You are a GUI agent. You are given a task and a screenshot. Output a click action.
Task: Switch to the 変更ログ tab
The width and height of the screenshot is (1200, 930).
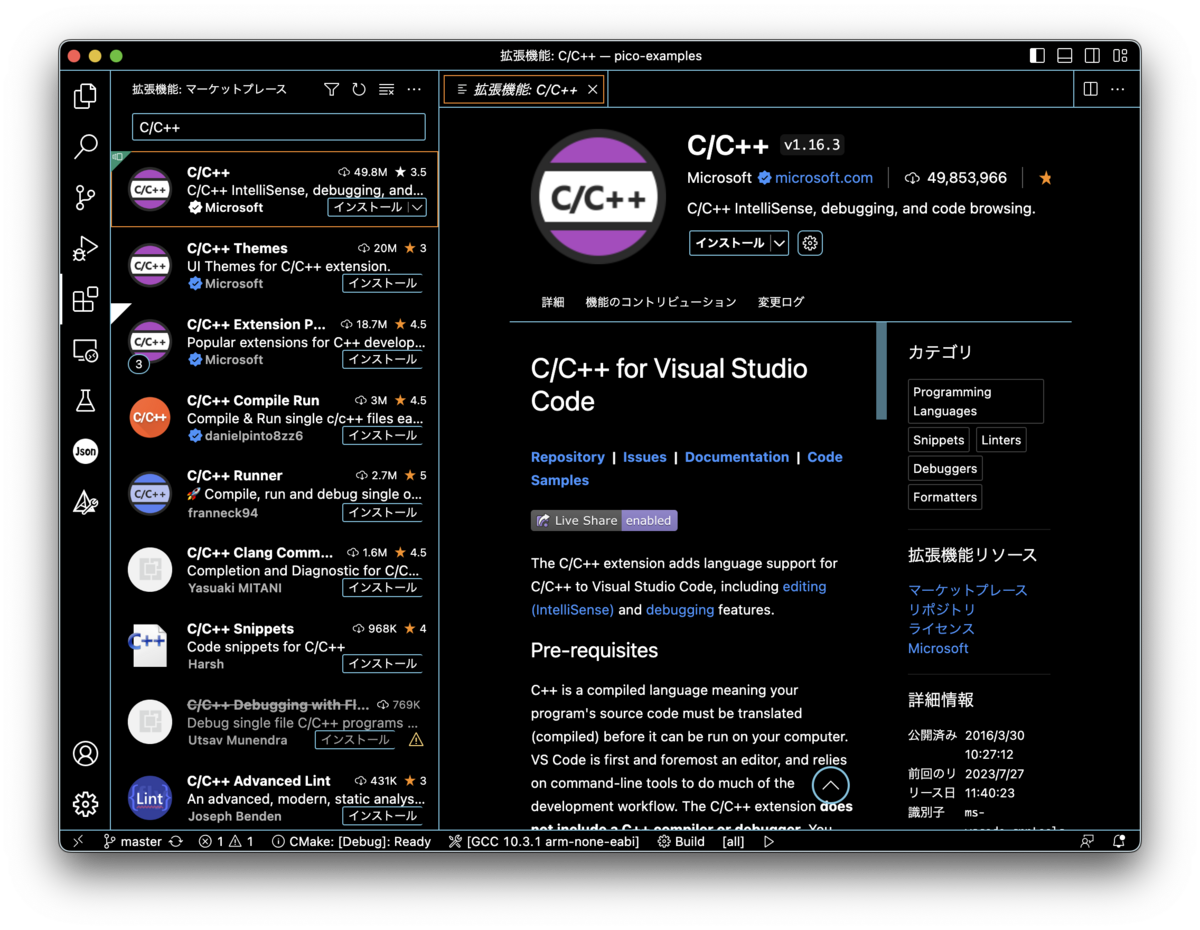pos(780,302)
